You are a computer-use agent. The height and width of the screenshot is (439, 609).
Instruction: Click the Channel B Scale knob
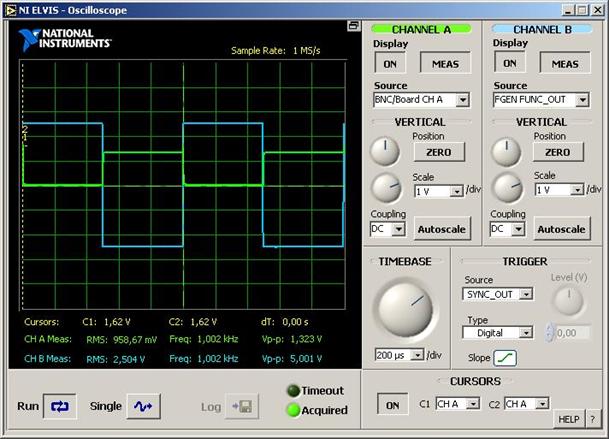click(x=507, y=188)
